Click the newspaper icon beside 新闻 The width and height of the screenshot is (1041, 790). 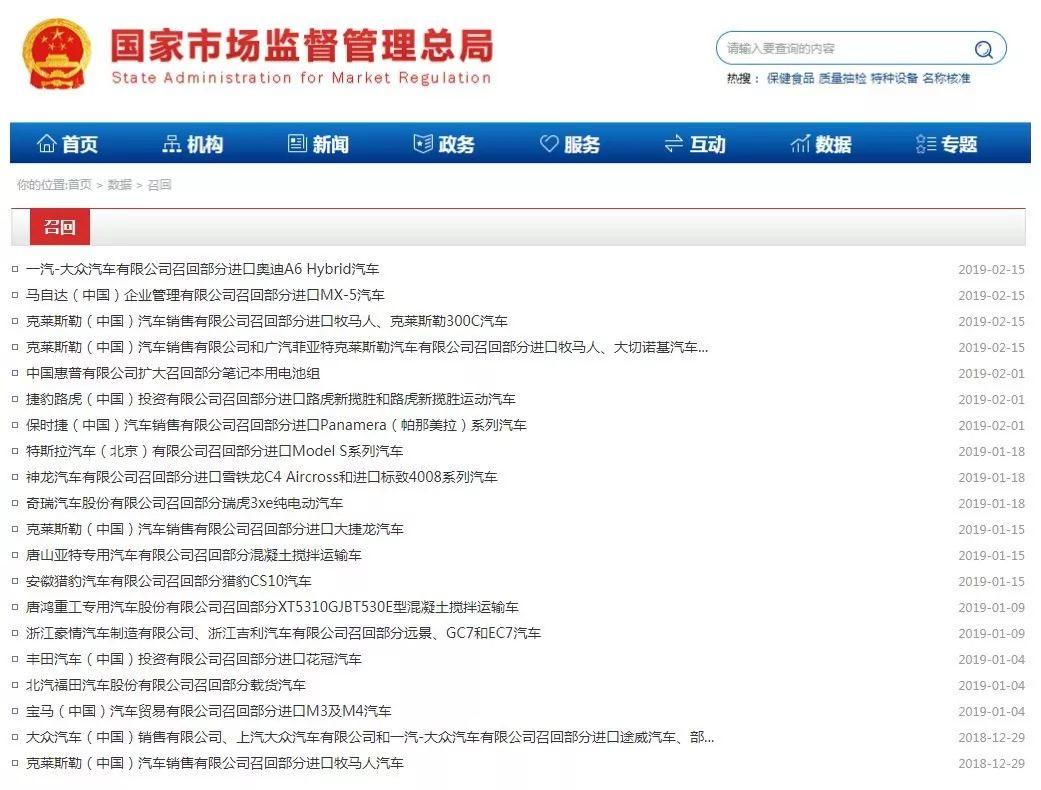point(297,143)
